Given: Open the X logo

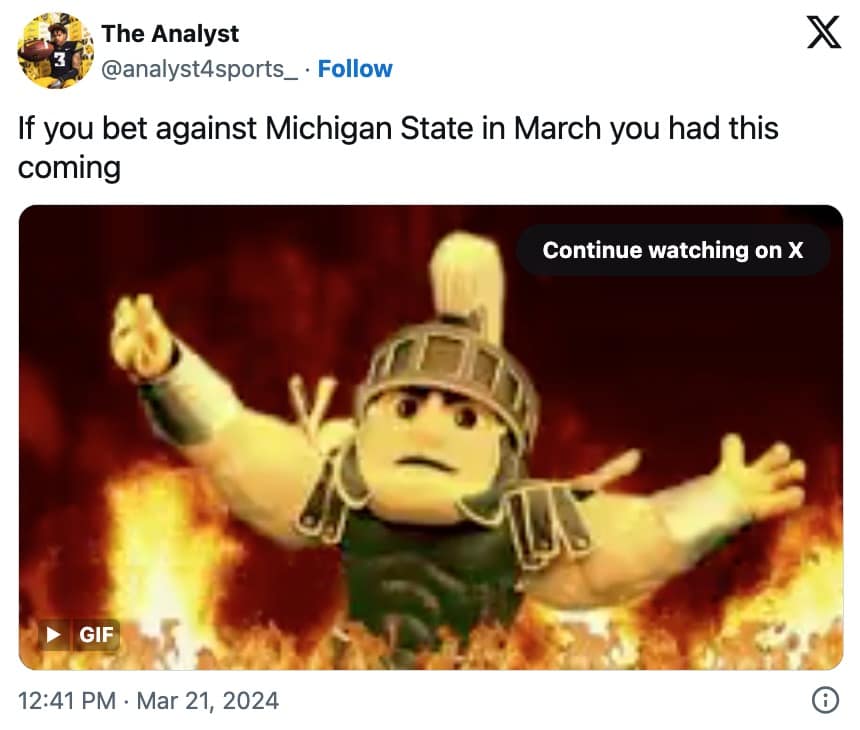Looking at the screenshot, I should [823, 35].
